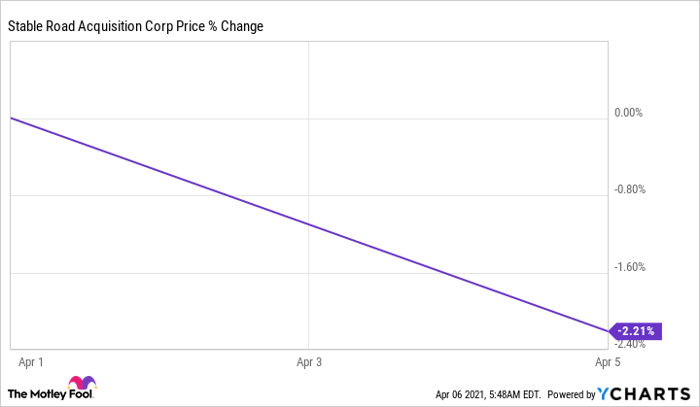Click the purple line at the Apr 3 gridline
The width and height of the screenshot is (700, 407).
coord(309,224)
